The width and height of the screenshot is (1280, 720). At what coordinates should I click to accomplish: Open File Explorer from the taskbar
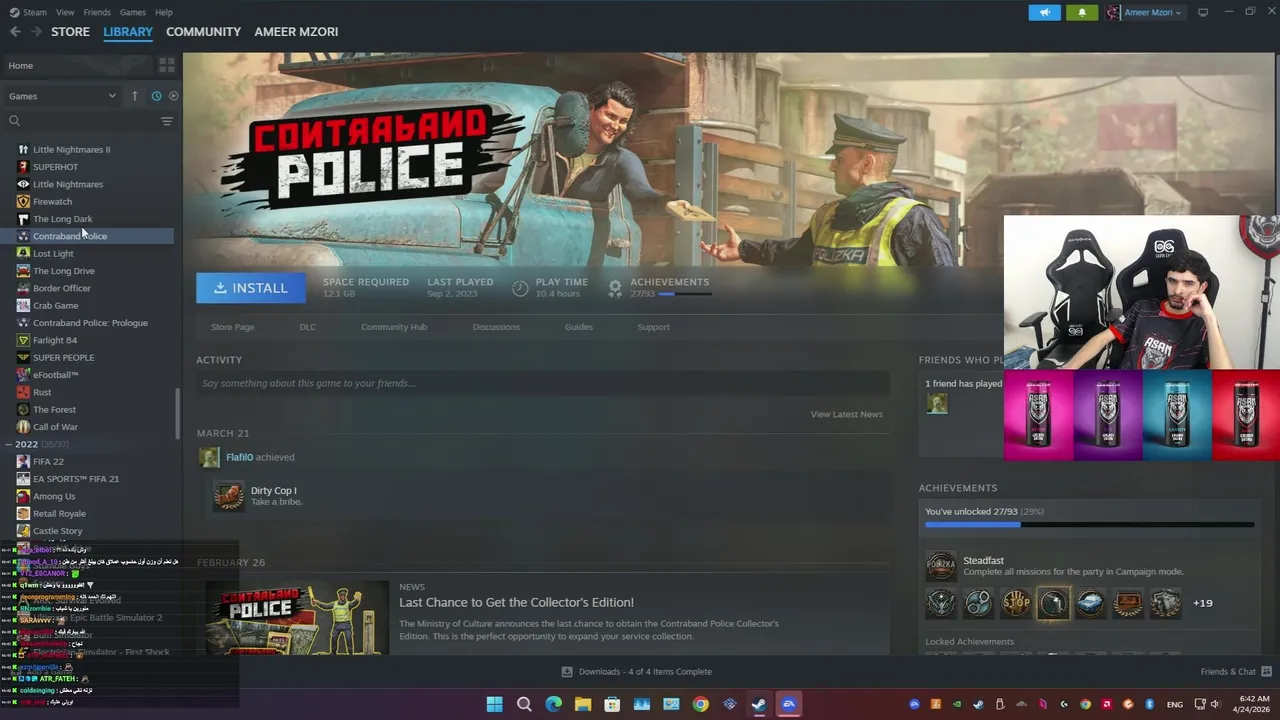pos(583,704)
